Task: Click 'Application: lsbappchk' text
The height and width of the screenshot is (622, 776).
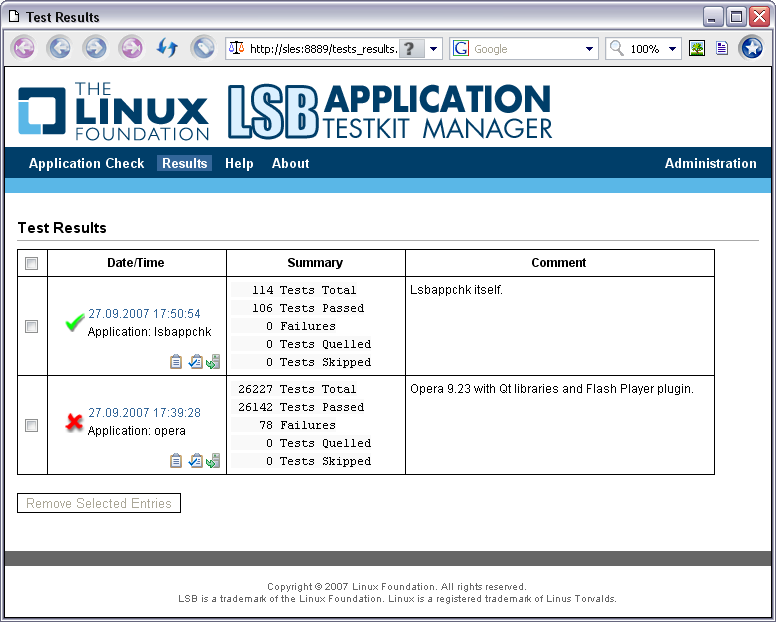Action: pos(149,332)
